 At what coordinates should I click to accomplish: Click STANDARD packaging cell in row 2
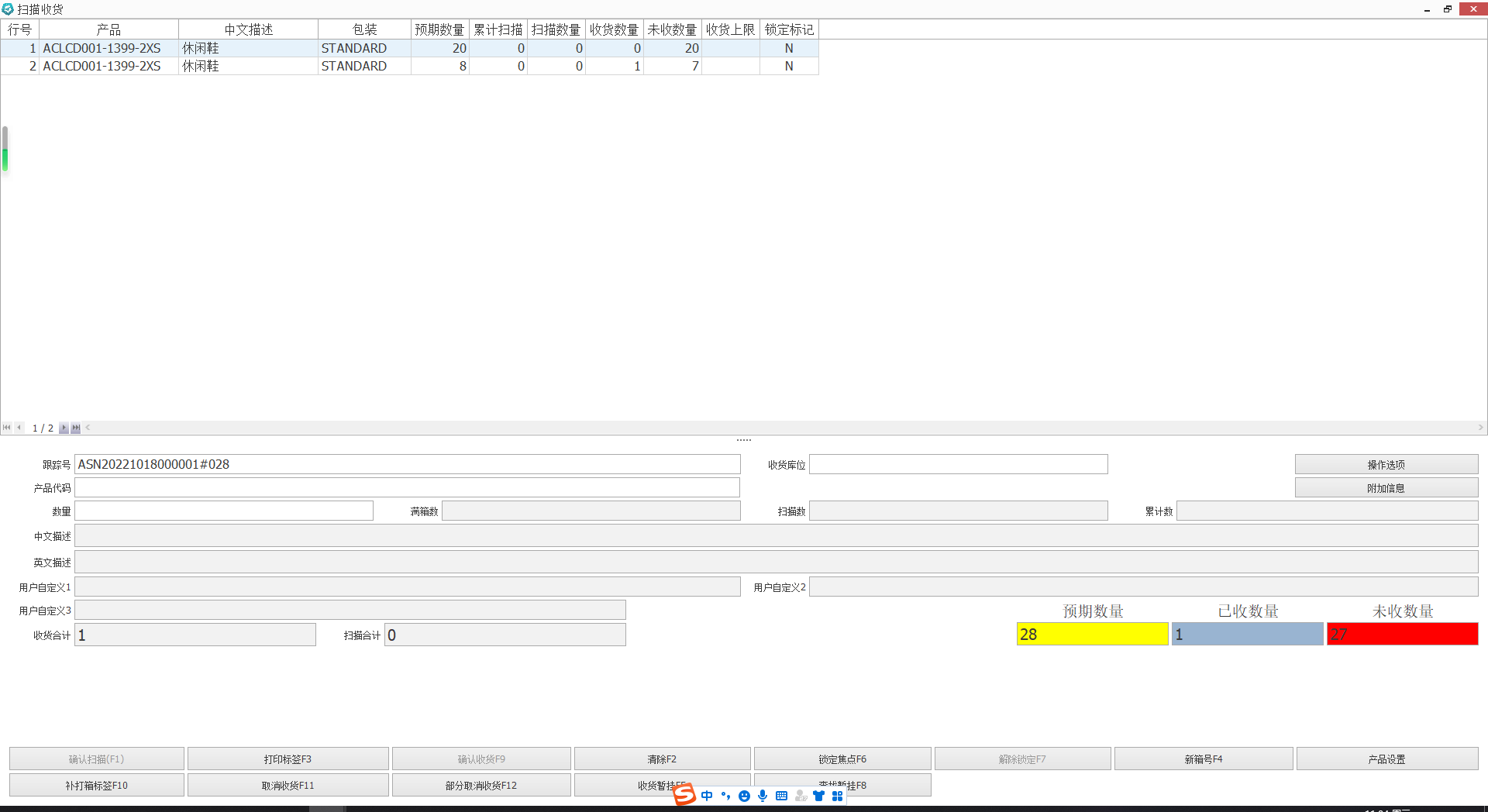pos(364,66)
